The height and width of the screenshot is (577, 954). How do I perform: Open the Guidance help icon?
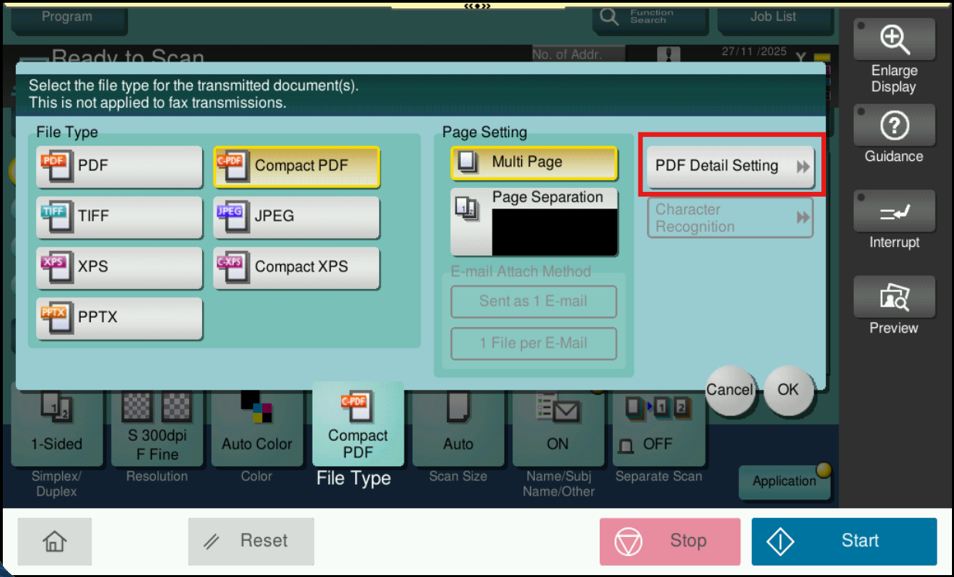click(893, 126)
